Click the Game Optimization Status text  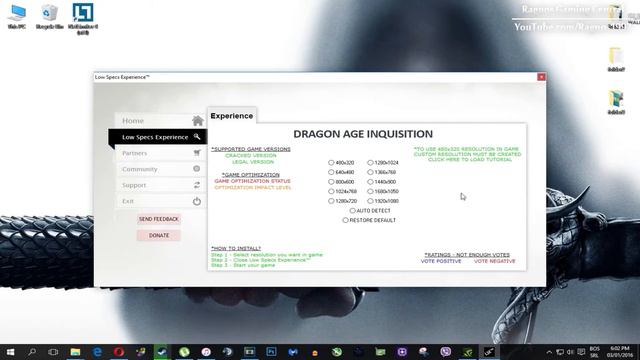tap(252, 181)
